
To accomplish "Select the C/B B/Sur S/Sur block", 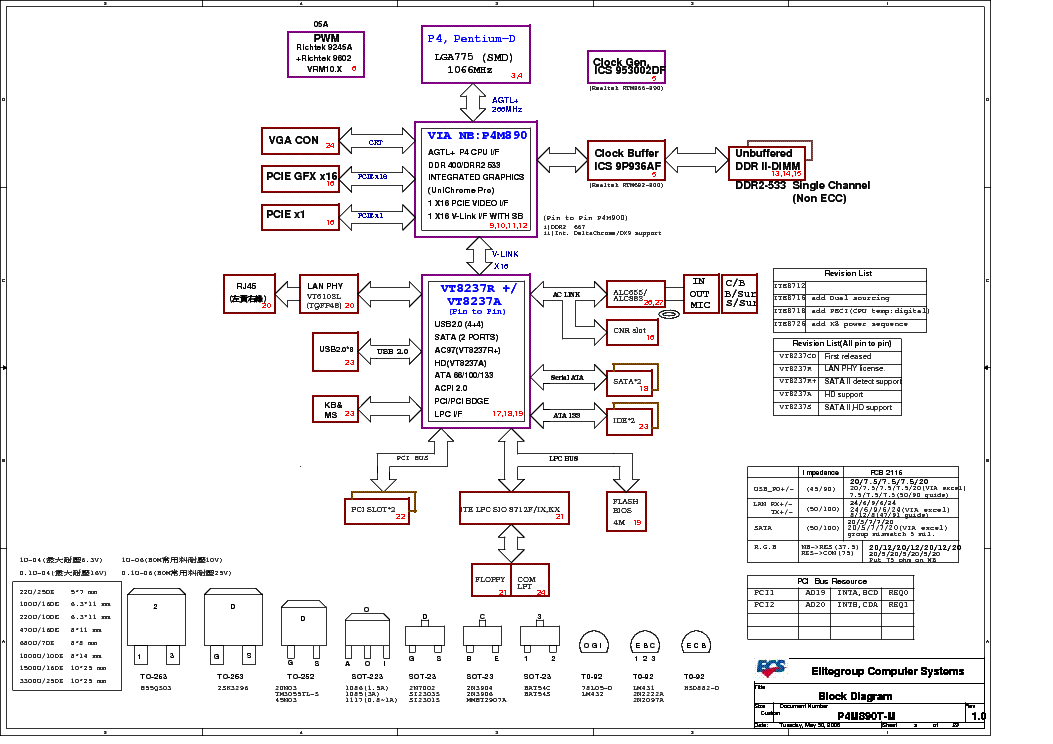I will [x=739, y=293].
